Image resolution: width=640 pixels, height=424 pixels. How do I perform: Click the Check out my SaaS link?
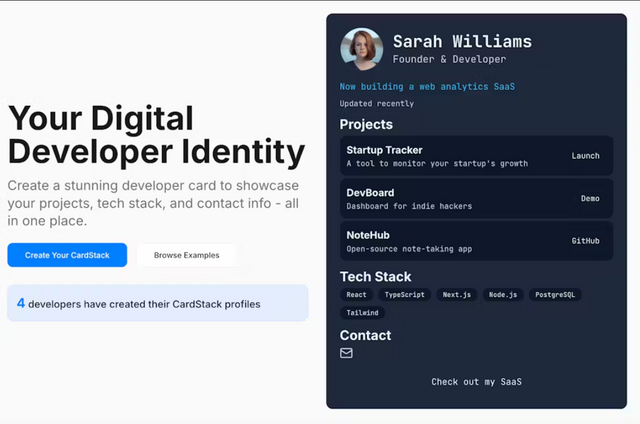tap(476, 382)
